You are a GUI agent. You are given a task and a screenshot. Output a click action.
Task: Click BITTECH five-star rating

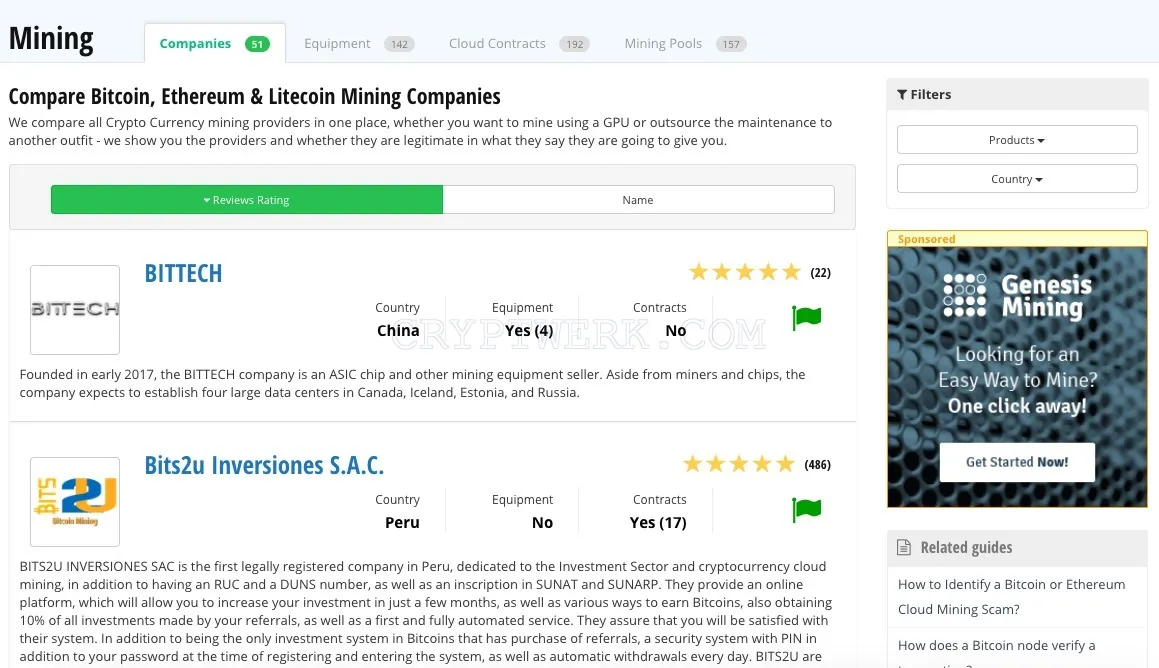(x=745, y=272)
